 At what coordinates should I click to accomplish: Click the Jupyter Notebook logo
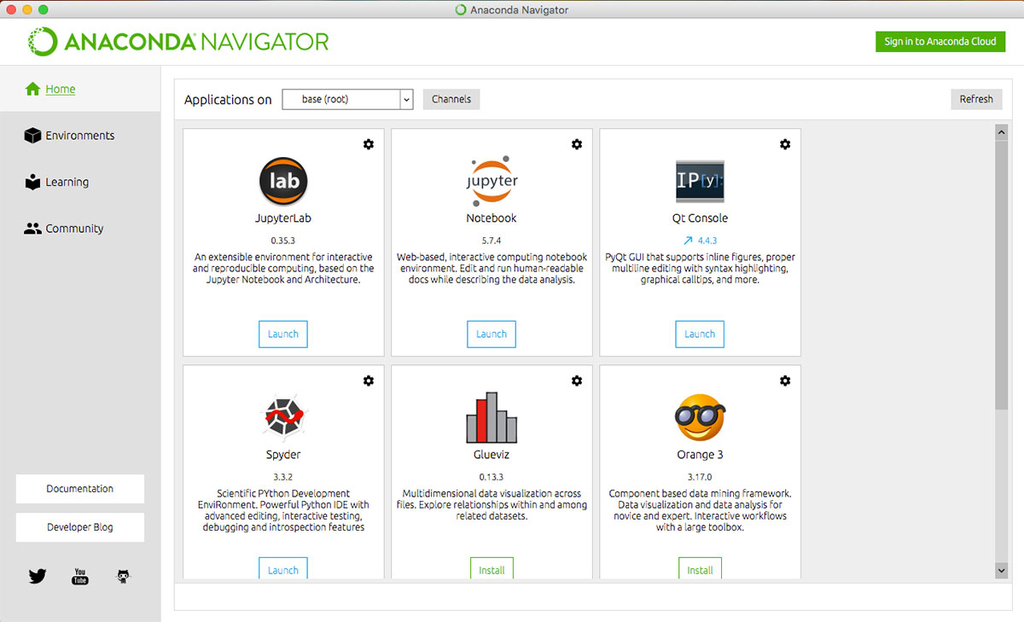click(492, 181)
